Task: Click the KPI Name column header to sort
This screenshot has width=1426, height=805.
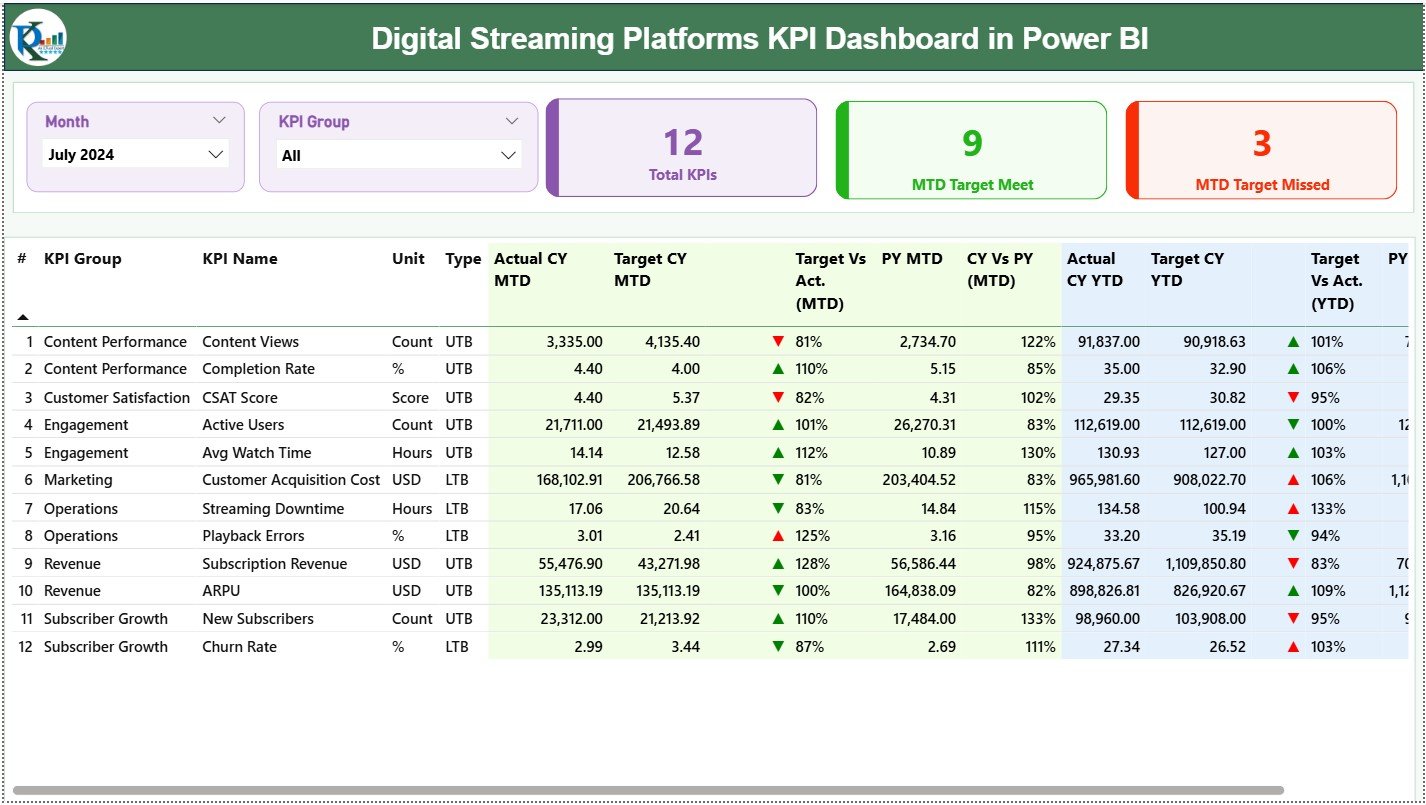Action: click(240, 258)
